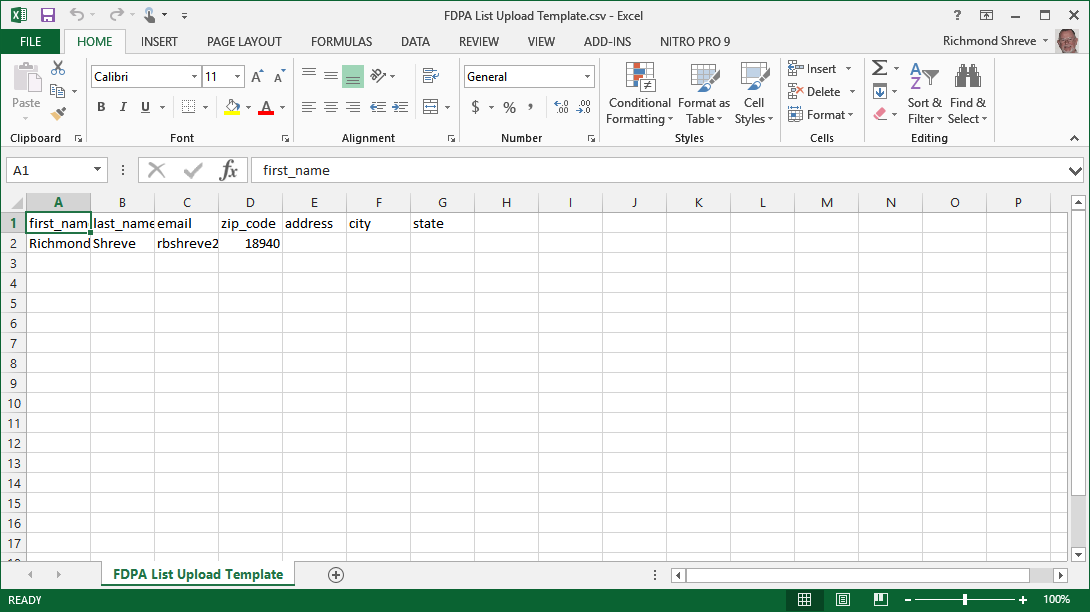
Task: Open the General number format dropdown
Action: (587, 77)
